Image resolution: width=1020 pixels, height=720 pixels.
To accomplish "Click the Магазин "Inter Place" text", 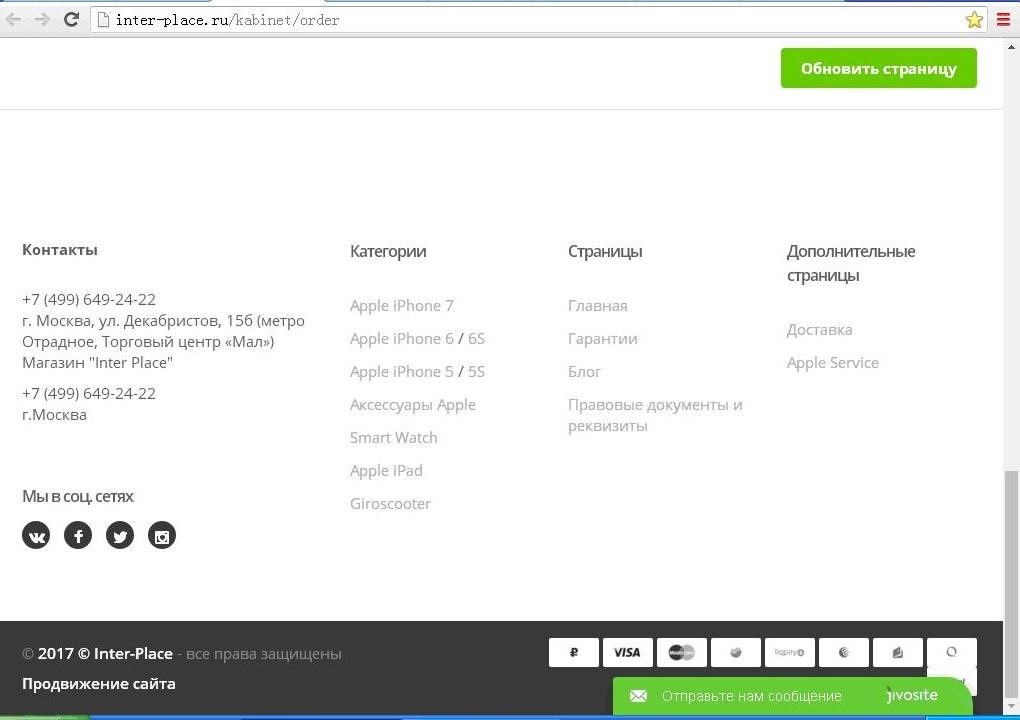I will (98, 362).
